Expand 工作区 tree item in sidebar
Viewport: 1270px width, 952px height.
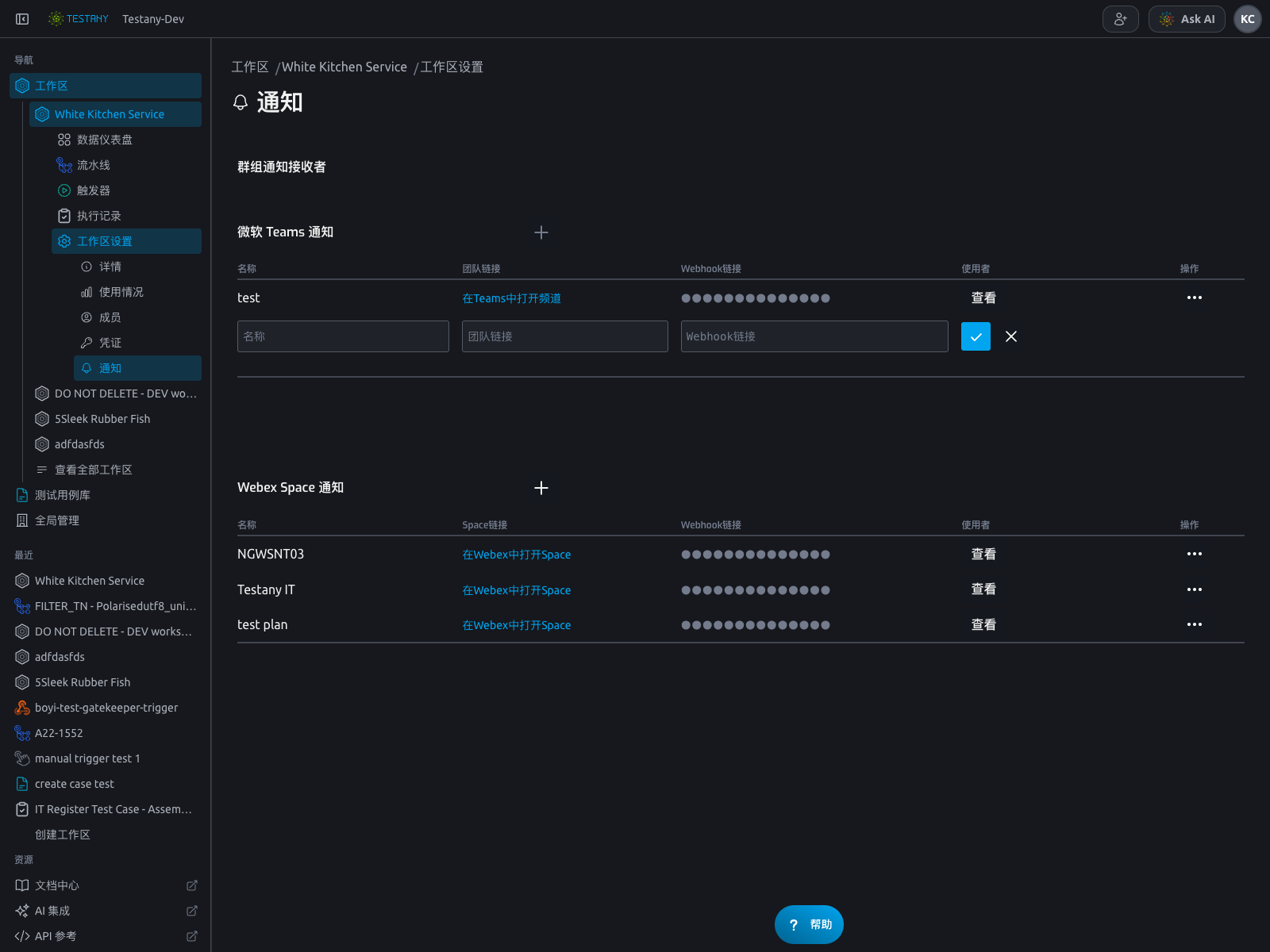pos(106,86)
